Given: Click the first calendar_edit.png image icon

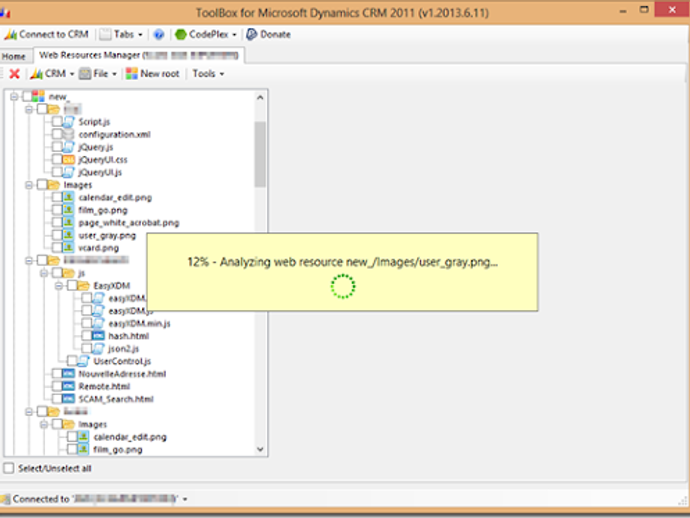Looking at the screenshot, I should (69, 197).
